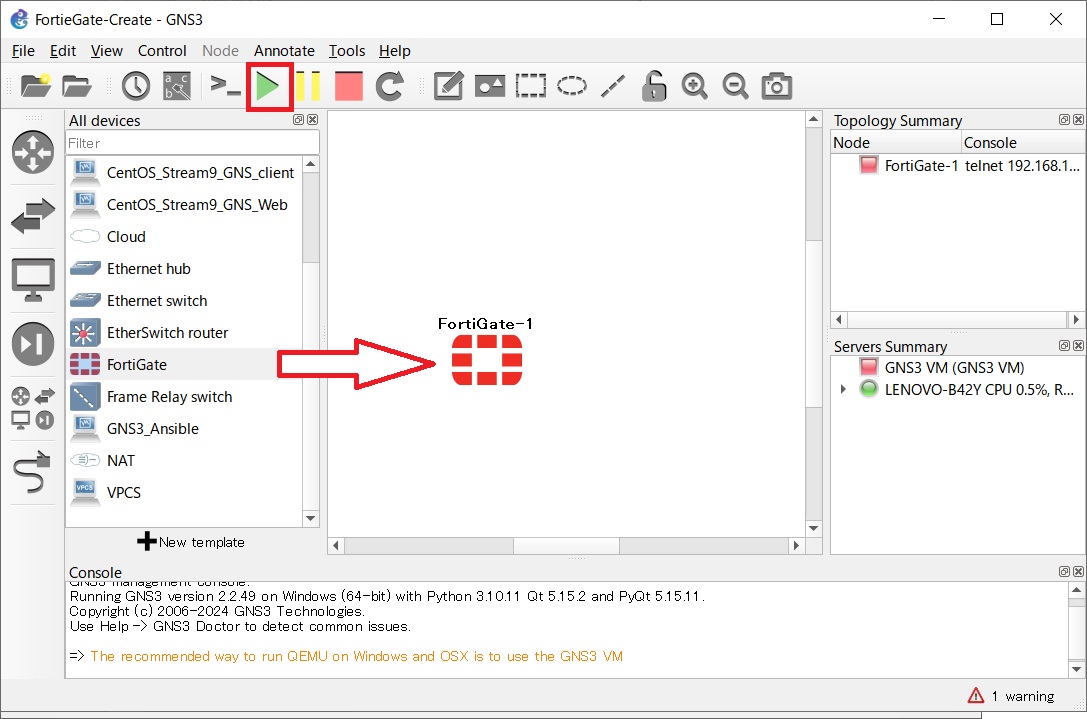Click canvas horizontal scroll right arrow
Viewport: 1087px width, 719px height.
(796, 546)
